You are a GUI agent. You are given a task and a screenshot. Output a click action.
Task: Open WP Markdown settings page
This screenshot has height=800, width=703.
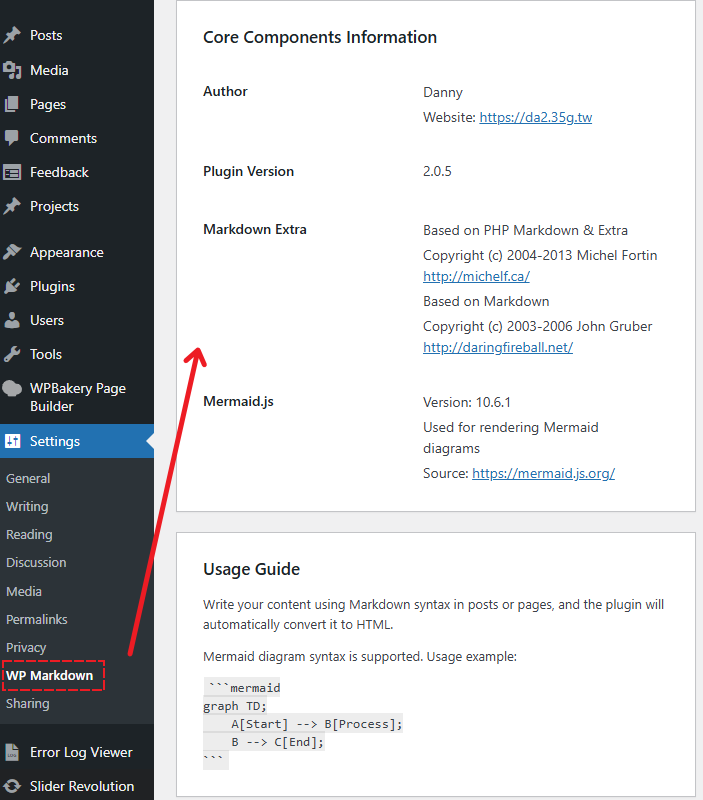click(49, 676)
